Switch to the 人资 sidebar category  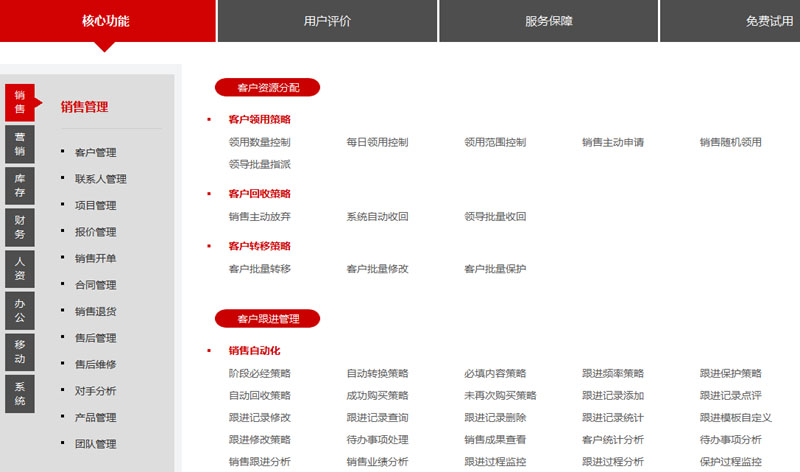tap(20, 269)
